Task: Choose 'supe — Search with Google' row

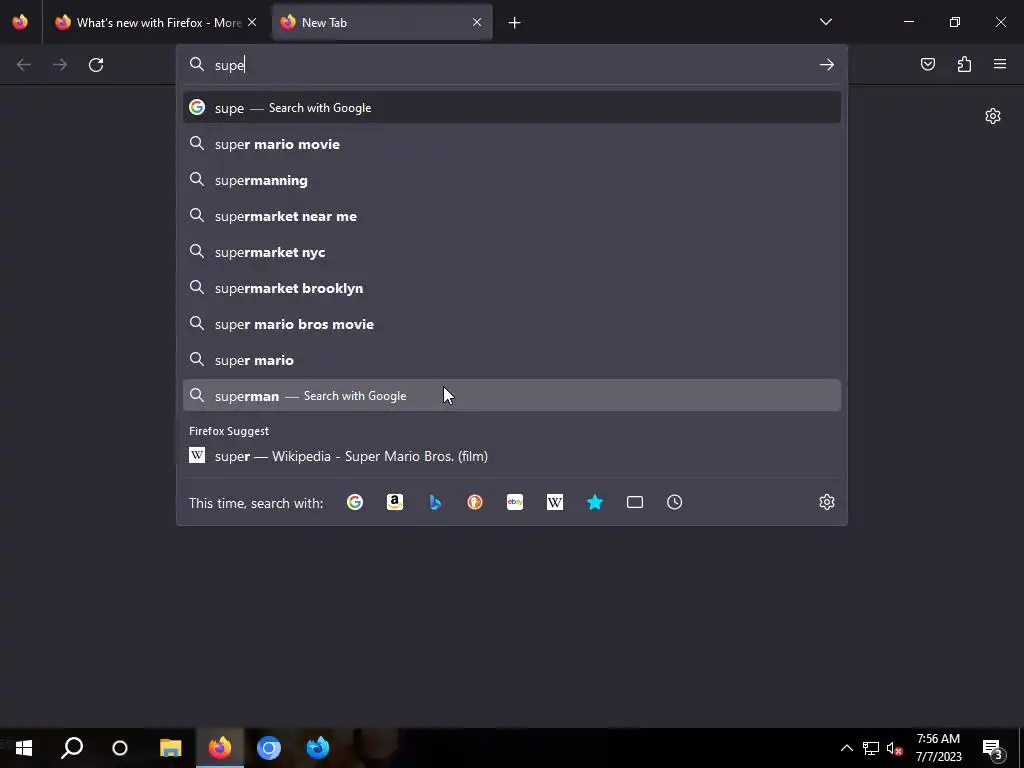Action: (512, 108)
